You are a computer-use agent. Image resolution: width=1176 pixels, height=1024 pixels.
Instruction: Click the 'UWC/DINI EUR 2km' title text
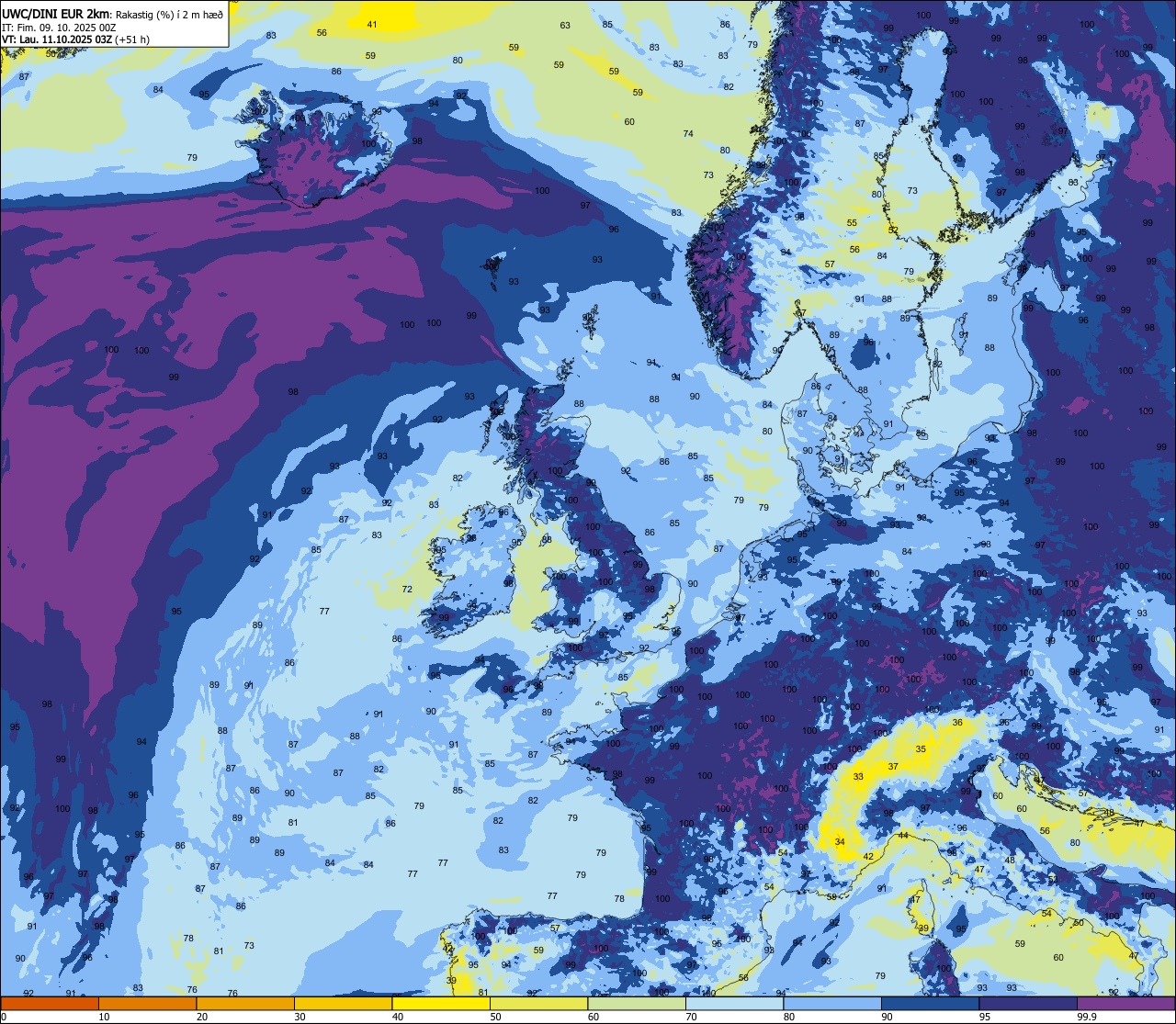click(56, 13)
